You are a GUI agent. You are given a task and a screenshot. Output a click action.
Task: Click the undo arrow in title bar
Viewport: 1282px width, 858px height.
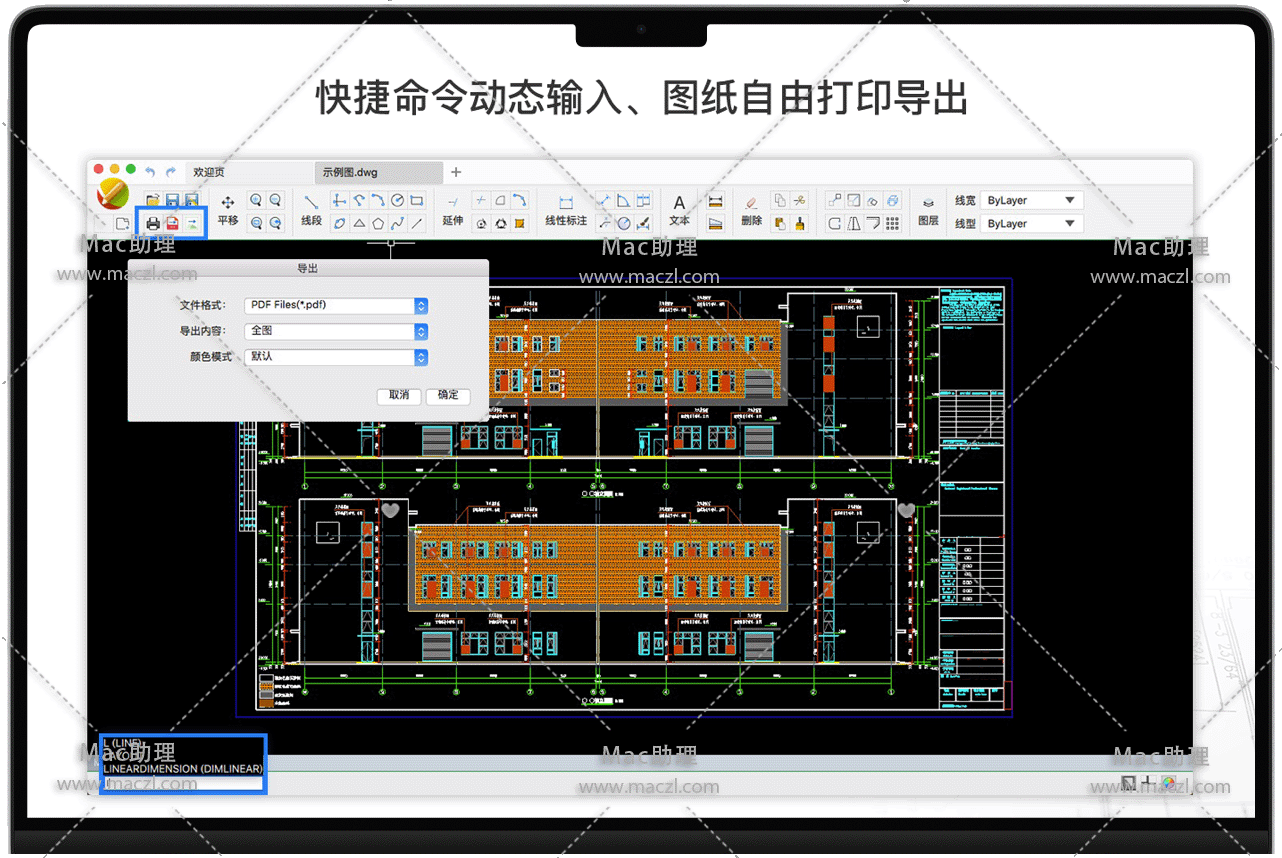(x=151, y=172)
